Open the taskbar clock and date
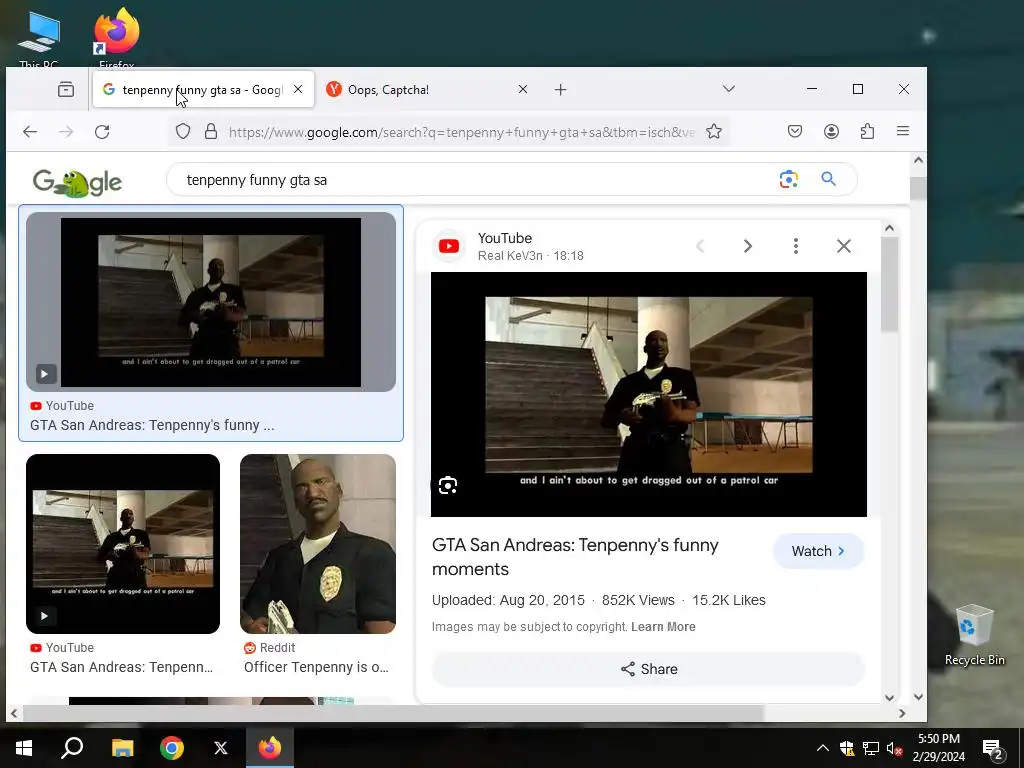 click(x=938, y=748)
